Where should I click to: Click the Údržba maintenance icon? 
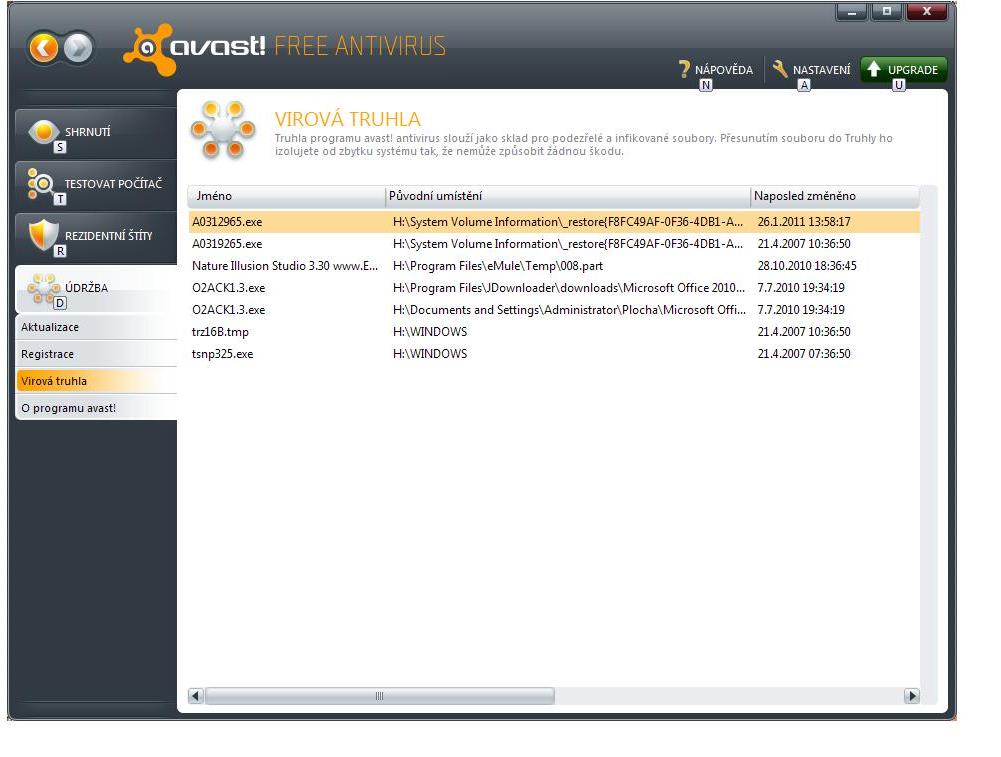tap(43, 288)
